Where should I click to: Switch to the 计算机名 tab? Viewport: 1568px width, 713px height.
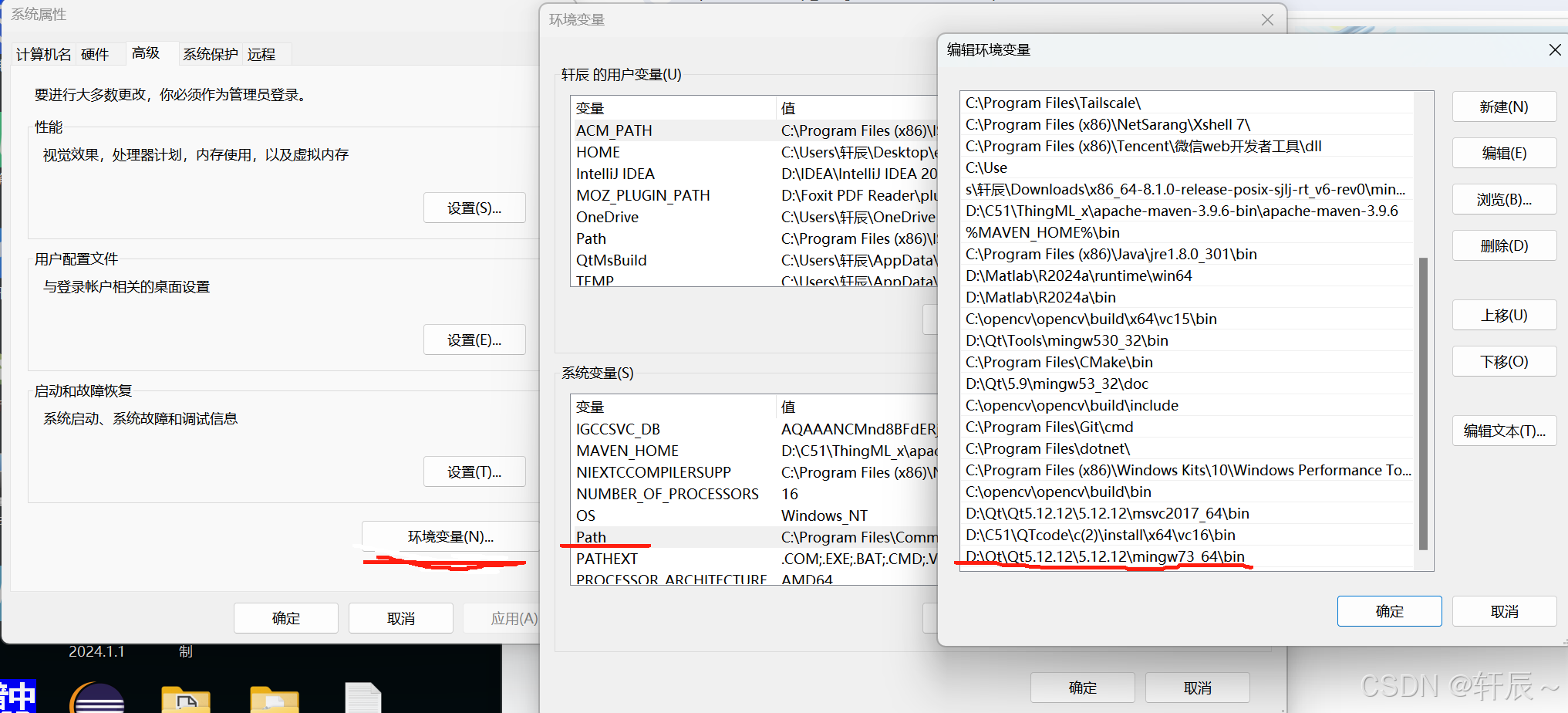[43, 54]
